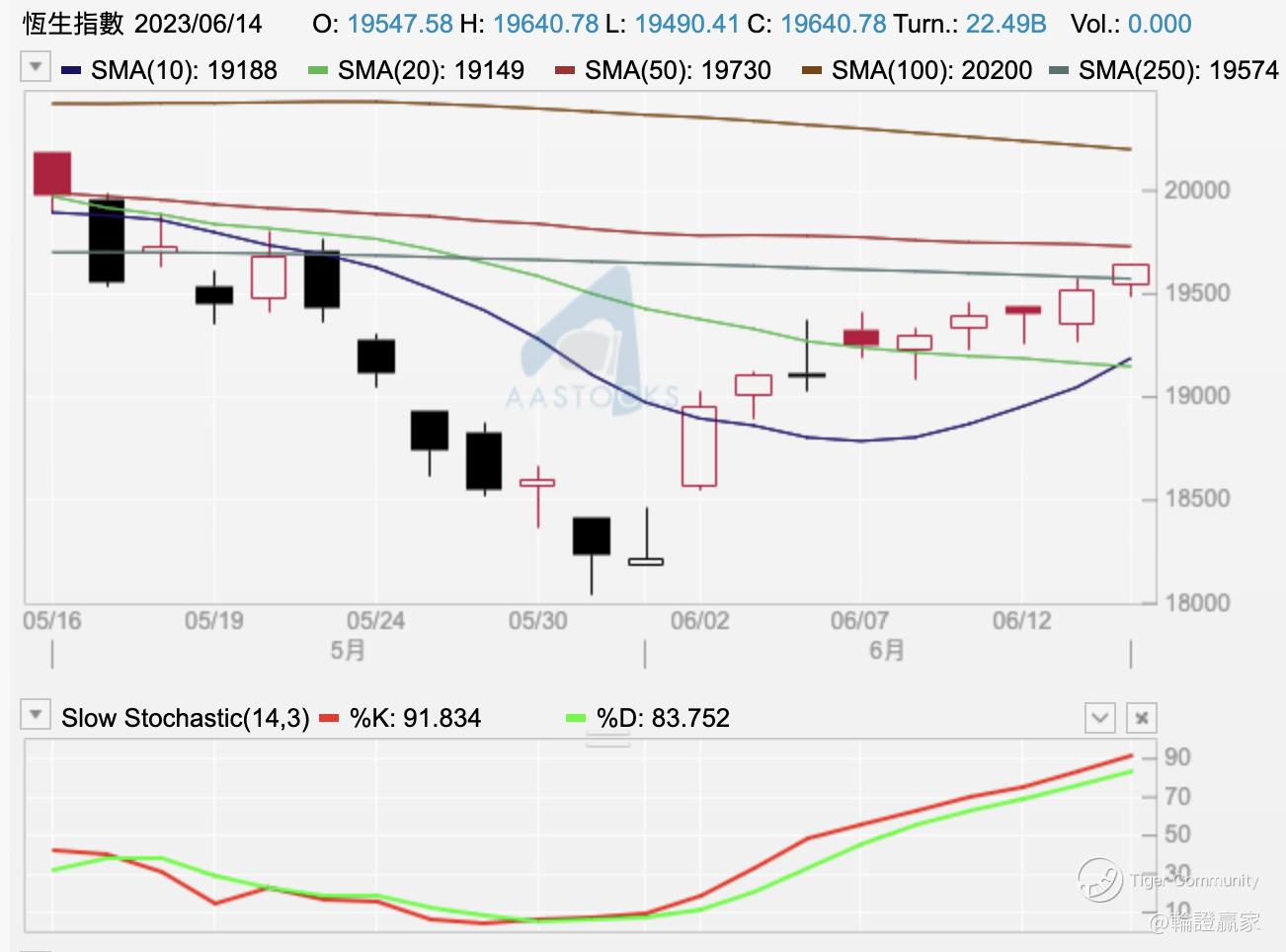
Task: Click the 06/02 date axis label
Action: pos(700,621)
